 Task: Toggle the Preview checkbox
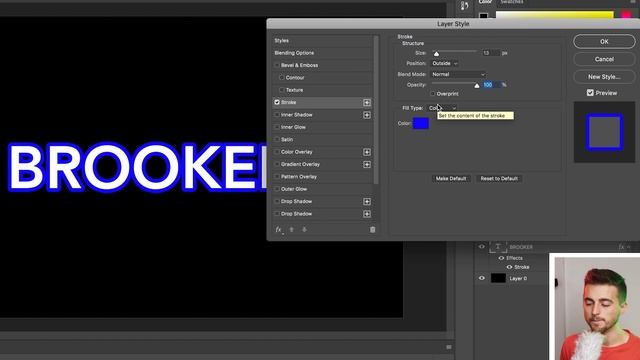(x=590, y=93)
